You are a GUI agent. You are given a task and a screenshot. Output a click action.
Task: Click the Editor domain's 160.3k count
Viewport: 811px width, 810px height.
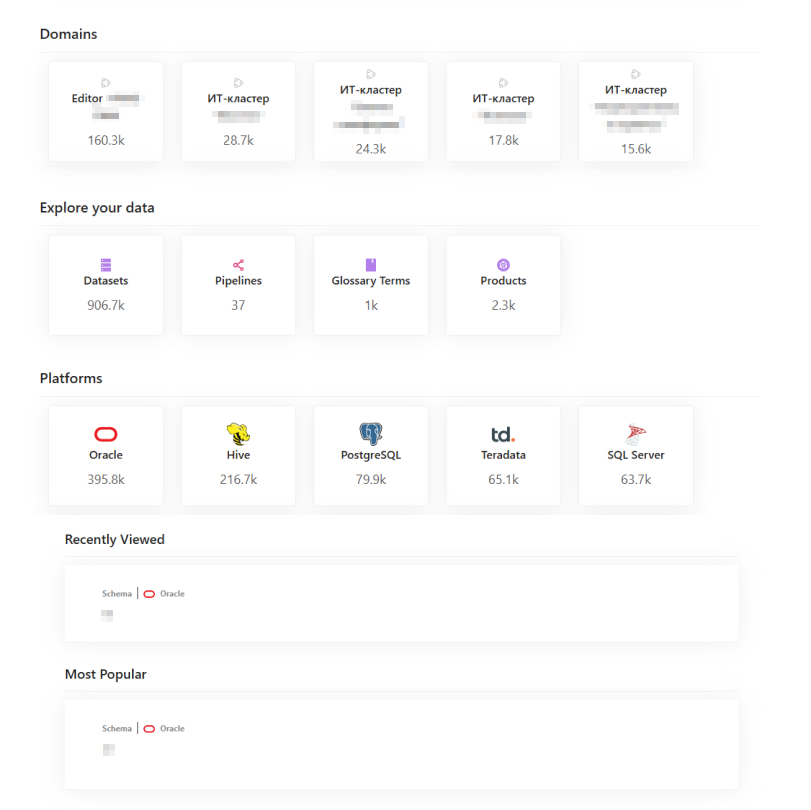click(x=105, y=141)
